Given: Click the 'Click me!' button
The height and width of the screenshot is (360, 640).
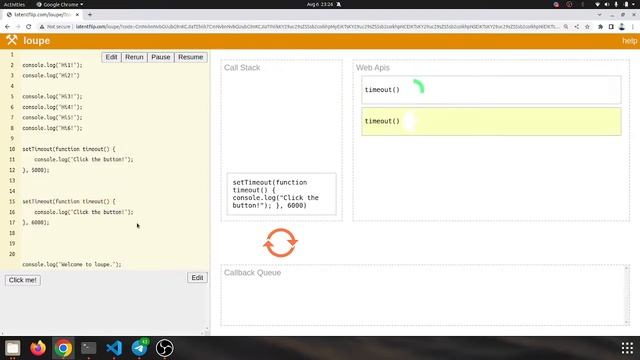Looking at the screenshot, I should 23,280.
